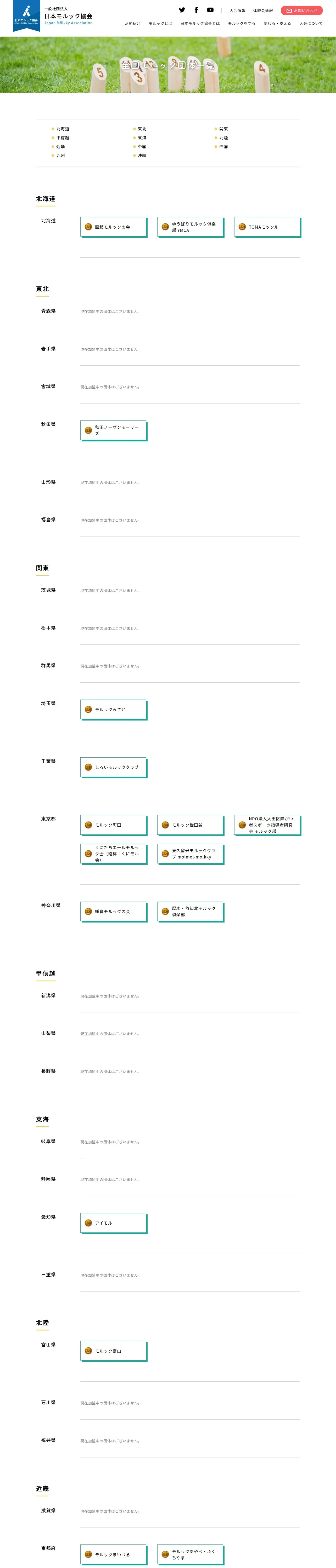Go to the 四国 region anchor

(x=223, y=147)
